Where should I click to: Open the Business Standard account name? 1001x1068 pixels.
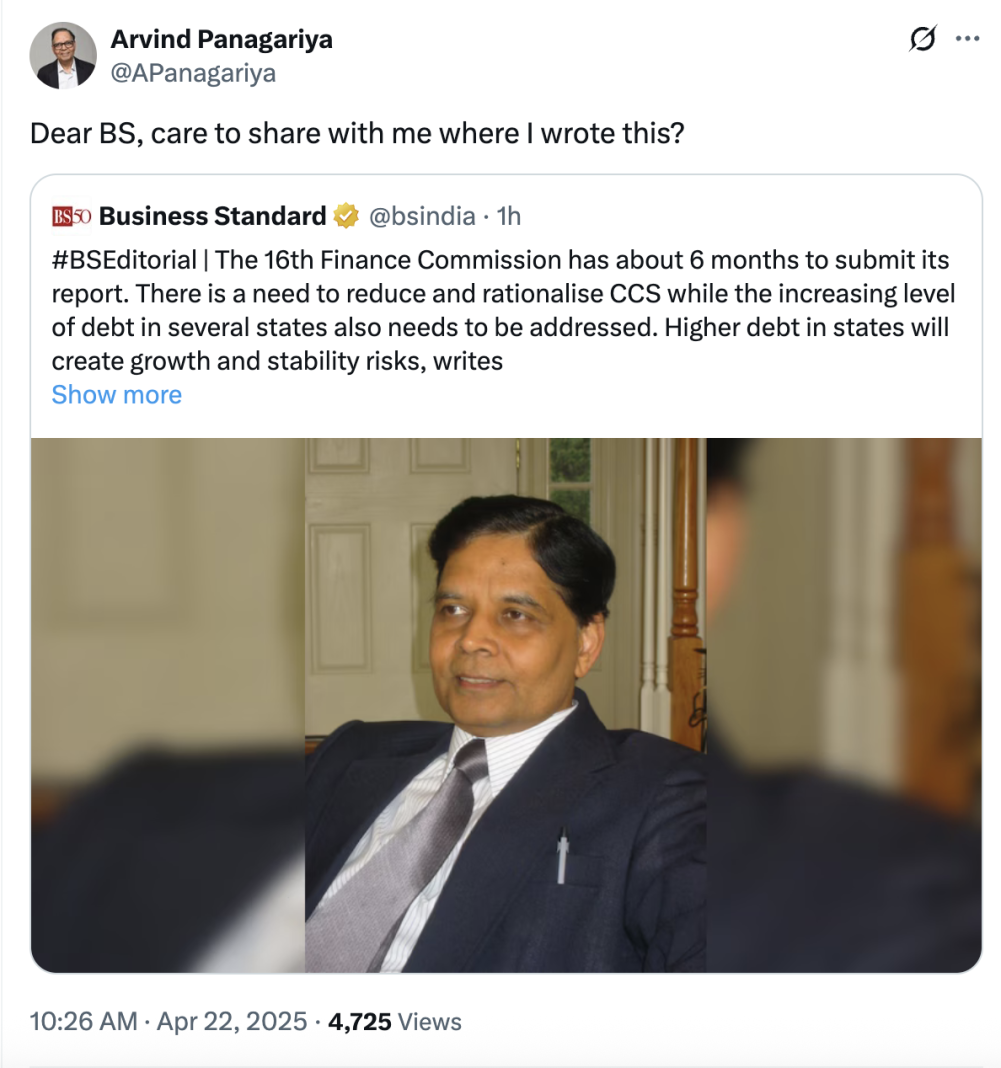(x=213, y=216)
